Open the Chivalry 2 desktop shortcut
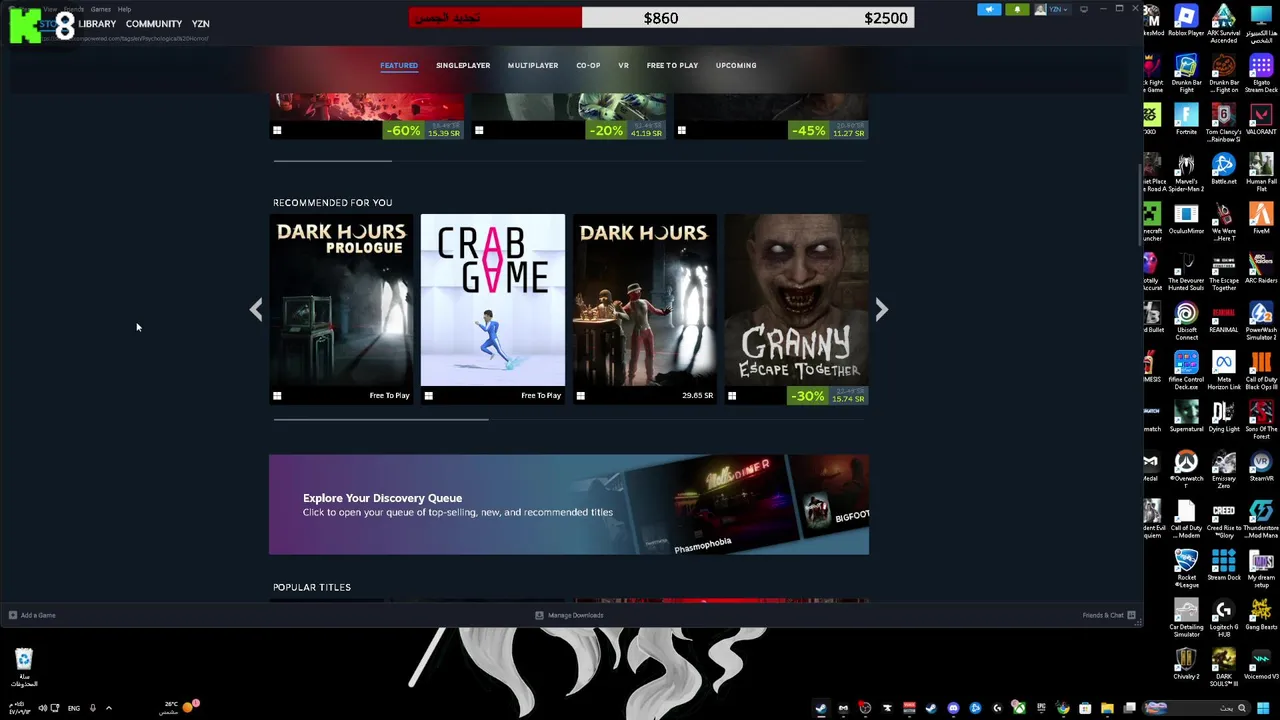 tap(1186, 665)
